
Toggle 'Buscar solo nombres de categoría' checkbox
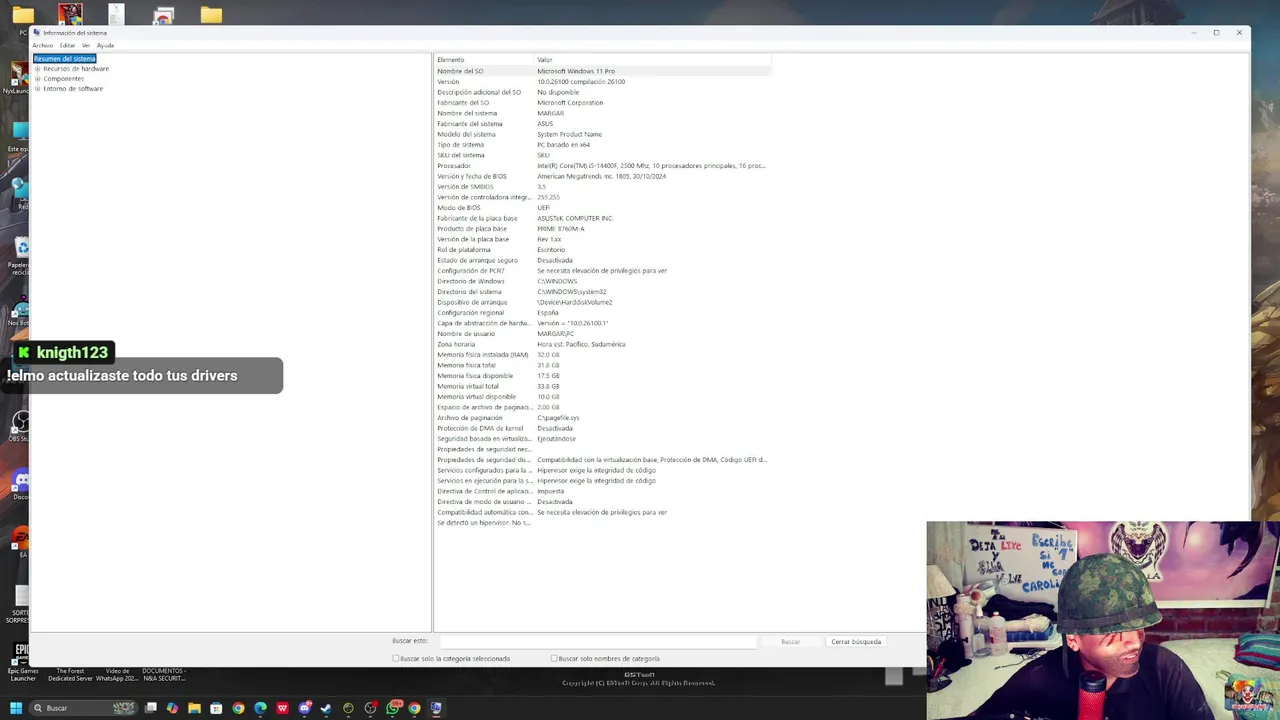(x=554, y=659)
